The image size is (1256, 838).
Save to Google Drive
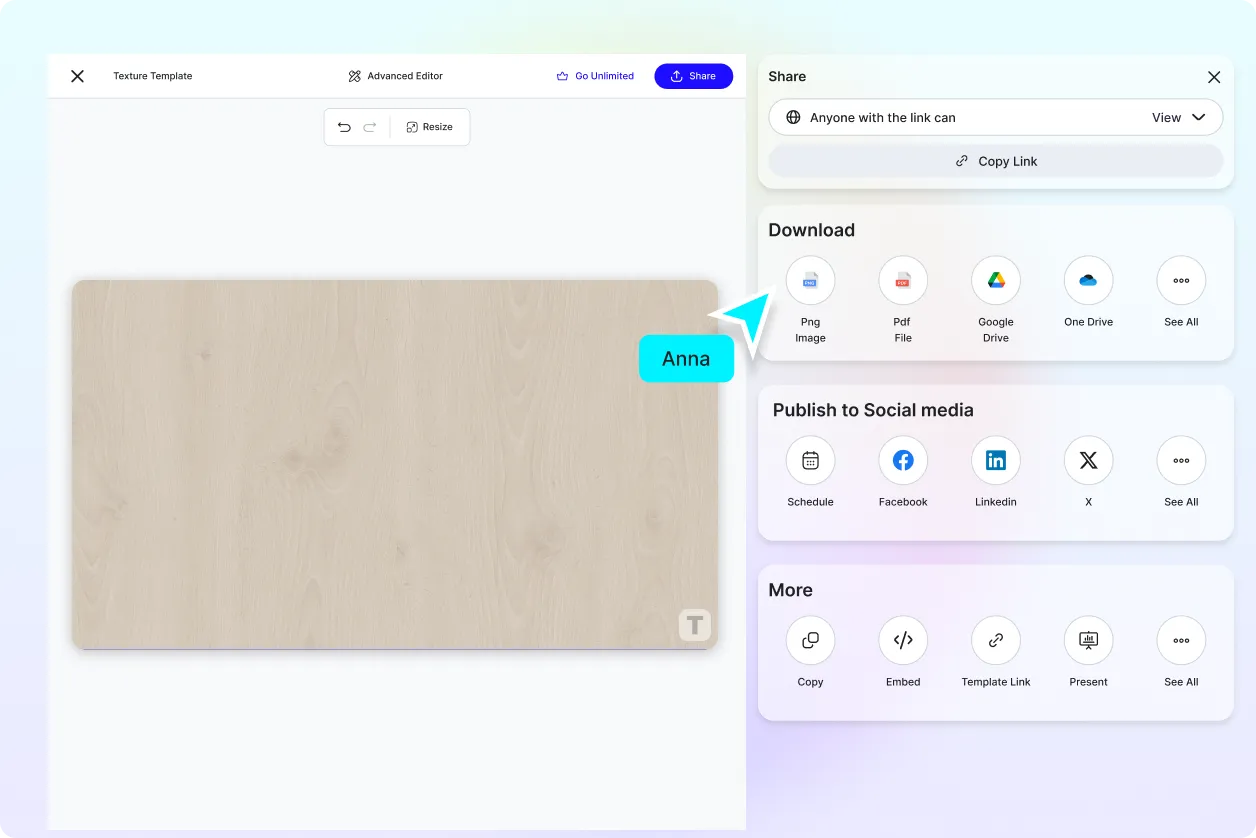(x=996, y=280)
